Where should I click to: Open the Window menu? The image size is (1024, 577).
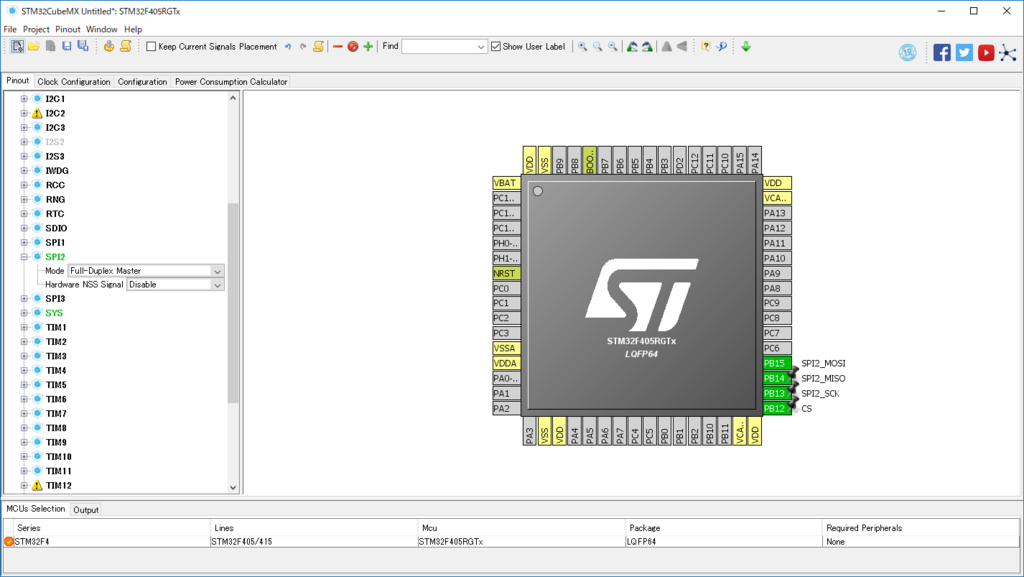pos(102,29)
